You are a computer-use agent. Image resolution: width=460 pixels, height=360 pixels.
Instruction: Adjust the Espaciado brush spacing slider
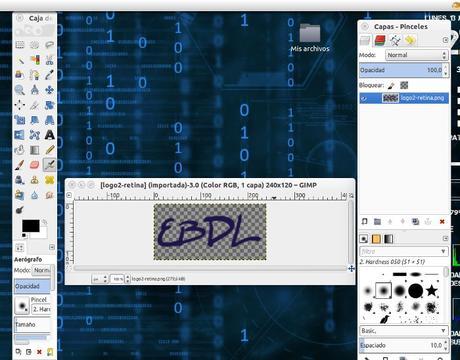click(404, 345)
